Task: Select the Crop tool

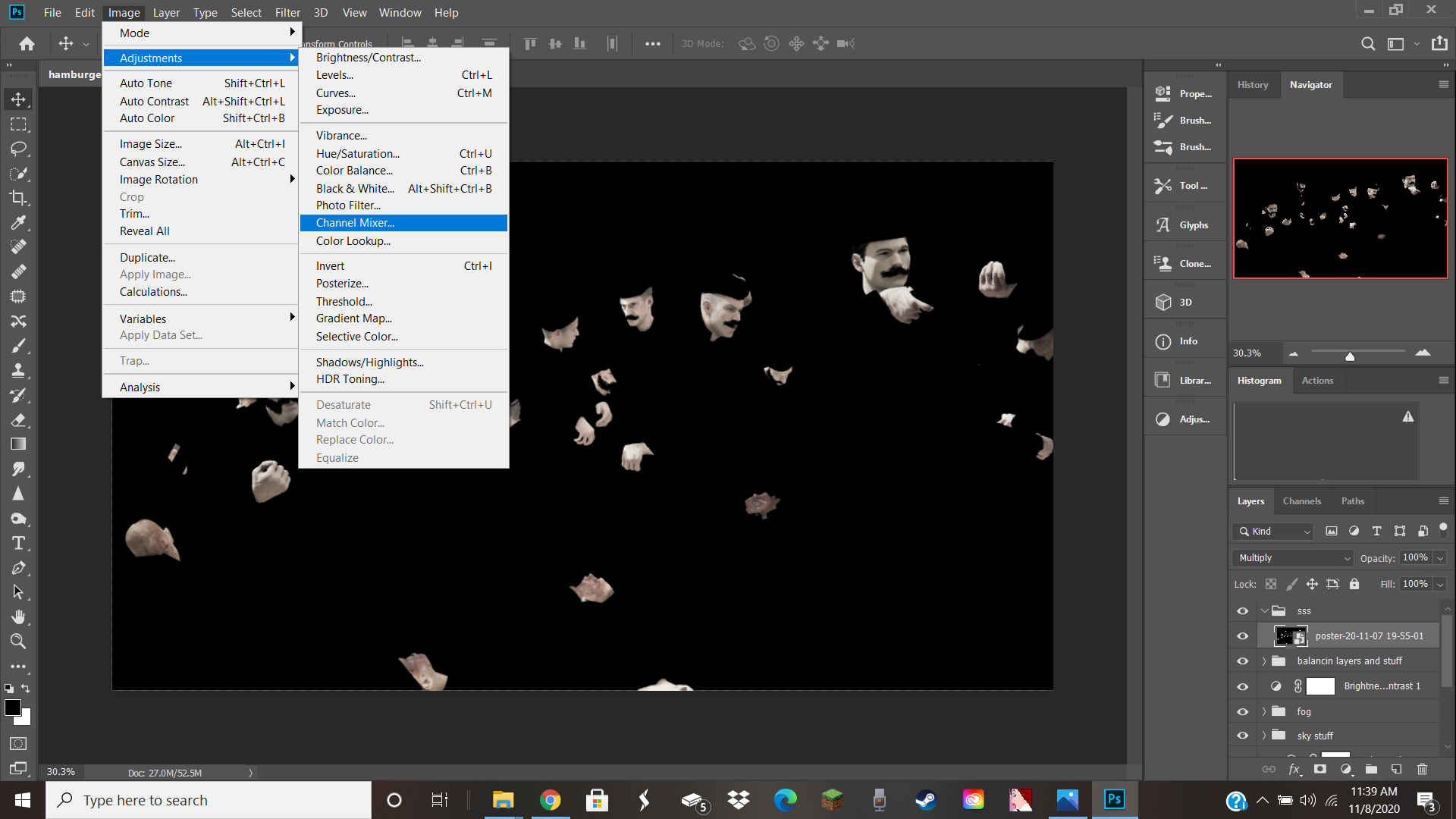Action: 18,198
